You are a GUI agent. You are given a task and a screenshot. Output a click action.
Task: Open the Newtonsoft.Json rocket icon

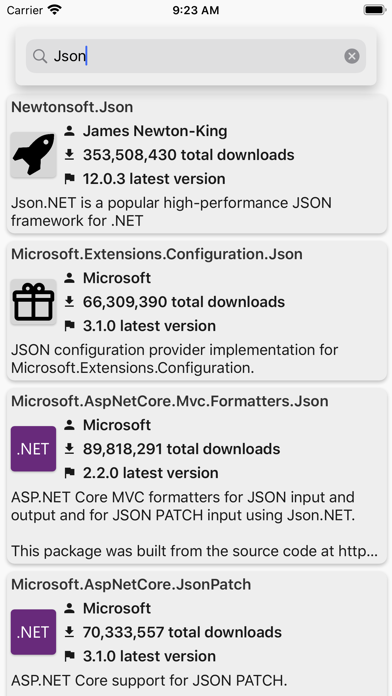[x=33, y=154]
